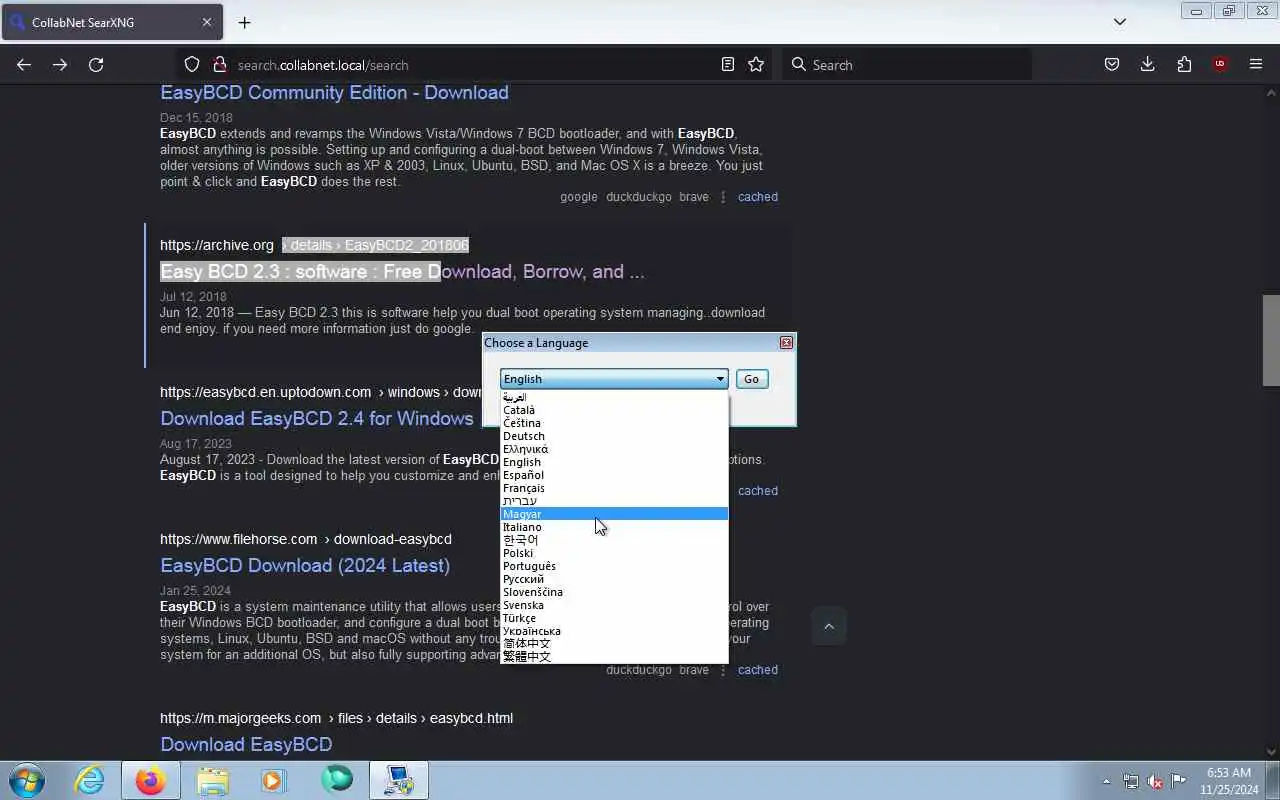
Task: List all tabs dropdown arrow
Action: [1120, 22]
